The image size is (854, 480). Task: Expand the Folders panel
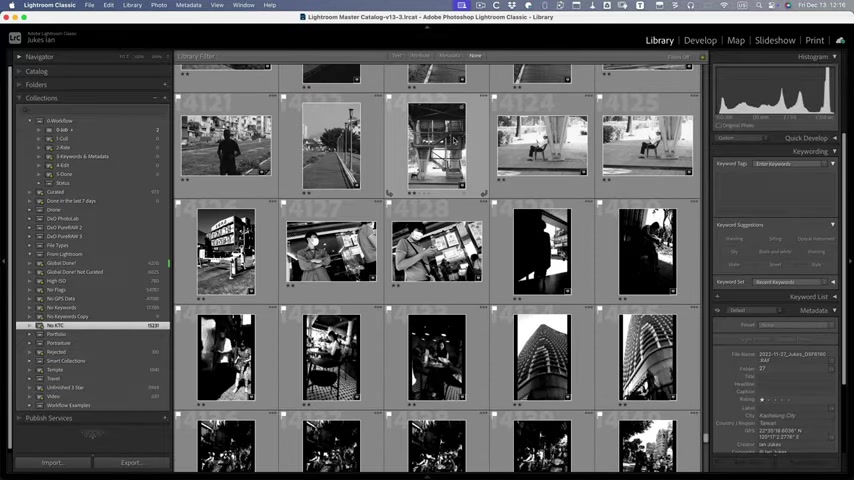pos(19,84)
